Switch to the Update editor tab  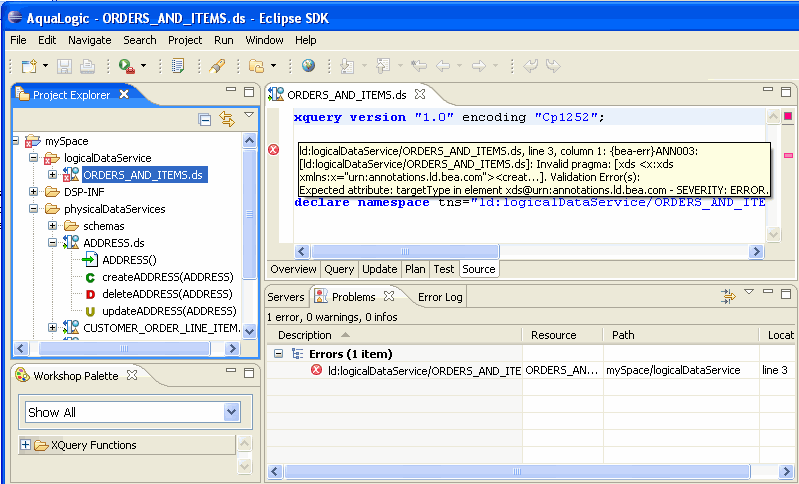(x=379, y=269)
